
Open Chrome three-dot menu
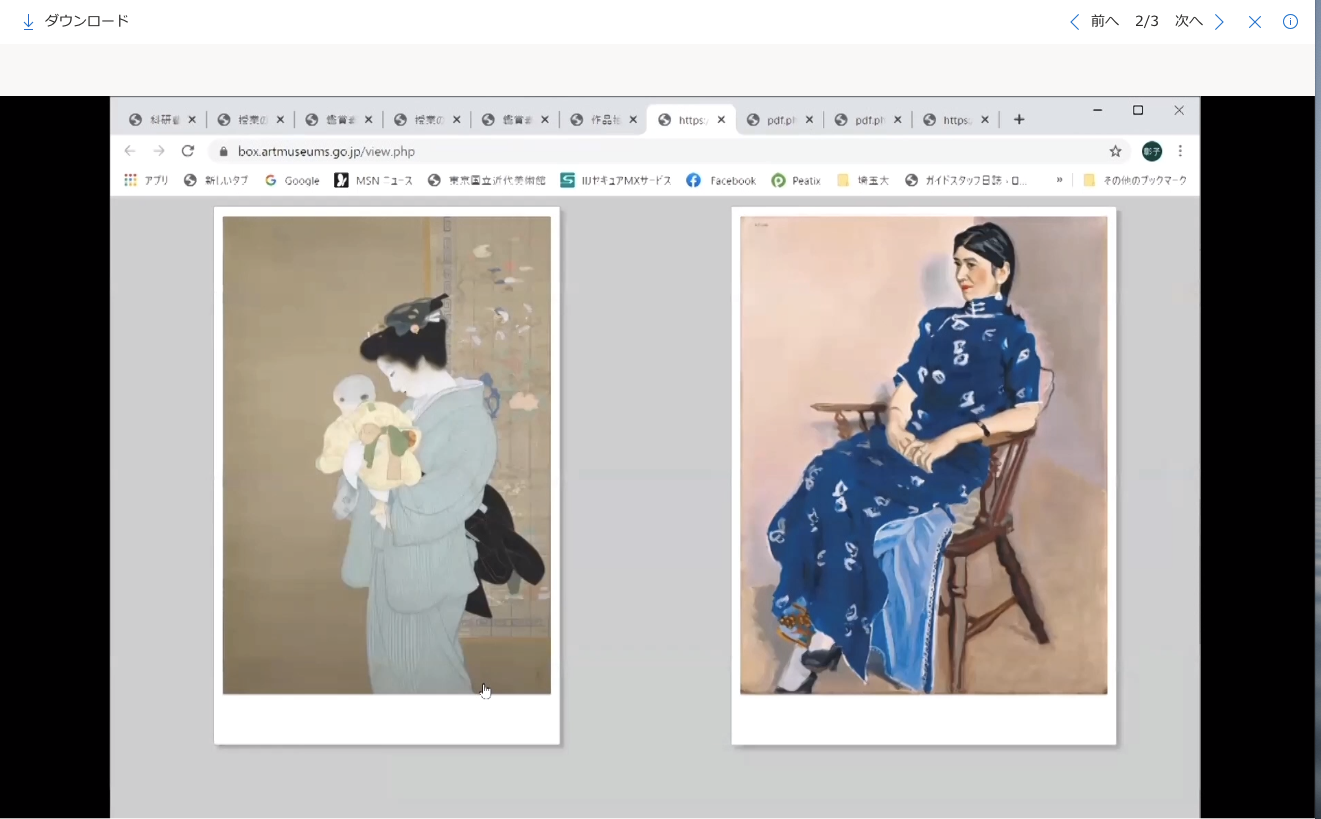(1180, 151)
